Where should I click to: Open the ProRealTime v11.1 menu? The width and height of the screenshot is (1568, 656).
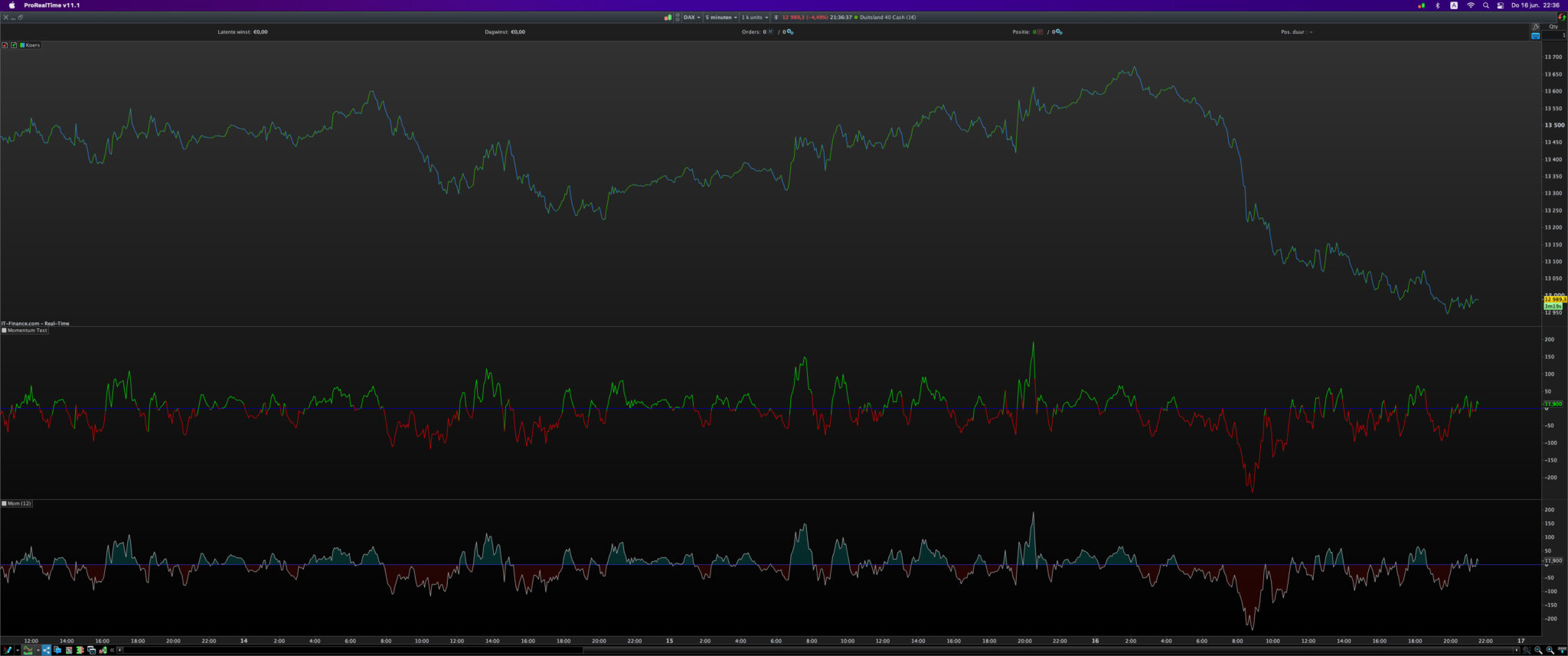[51, 5]
